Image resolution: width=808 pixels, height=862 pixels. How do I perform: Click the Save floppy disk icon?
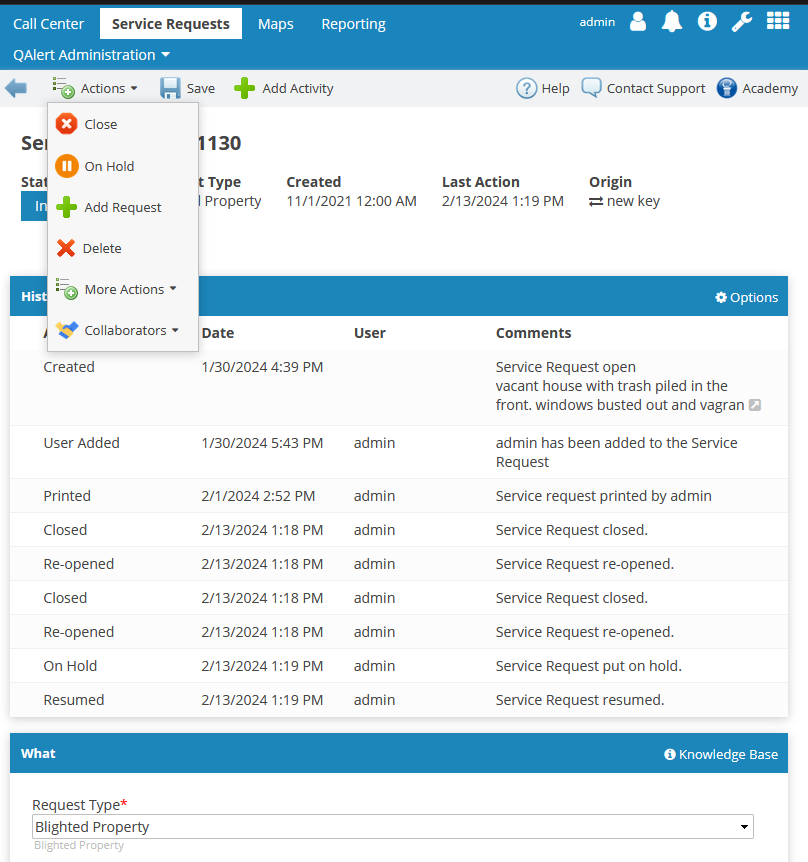171,88
